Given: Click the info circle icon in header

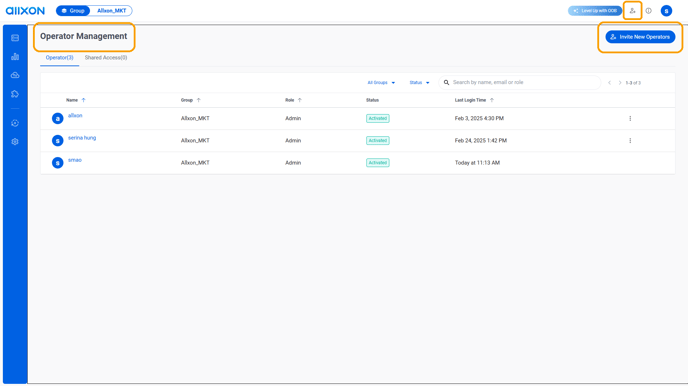Looking at the screenshot, I should click(649, 11).
